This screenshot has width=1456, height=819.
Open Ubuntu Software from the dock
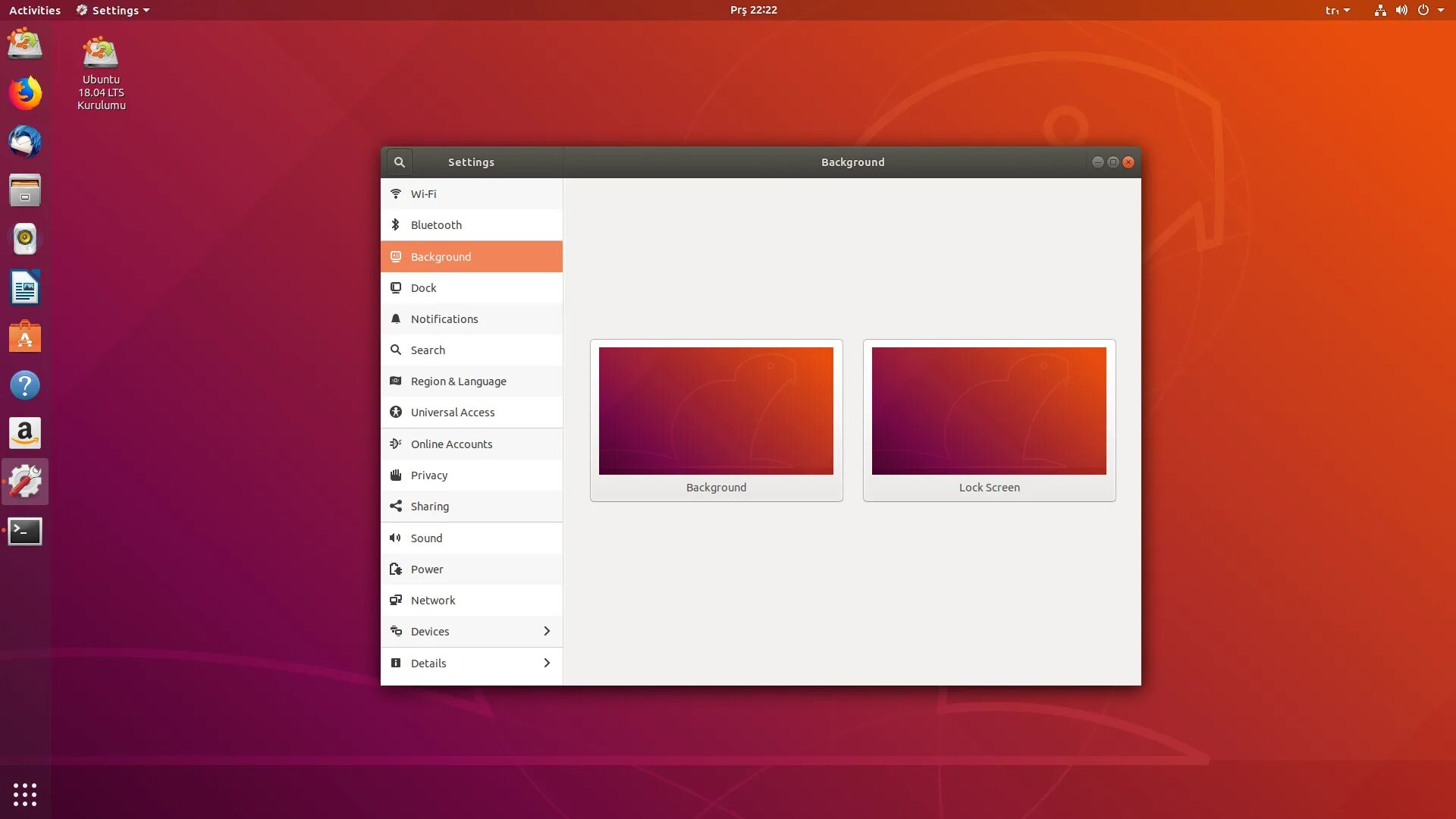[x=25, y=337]
